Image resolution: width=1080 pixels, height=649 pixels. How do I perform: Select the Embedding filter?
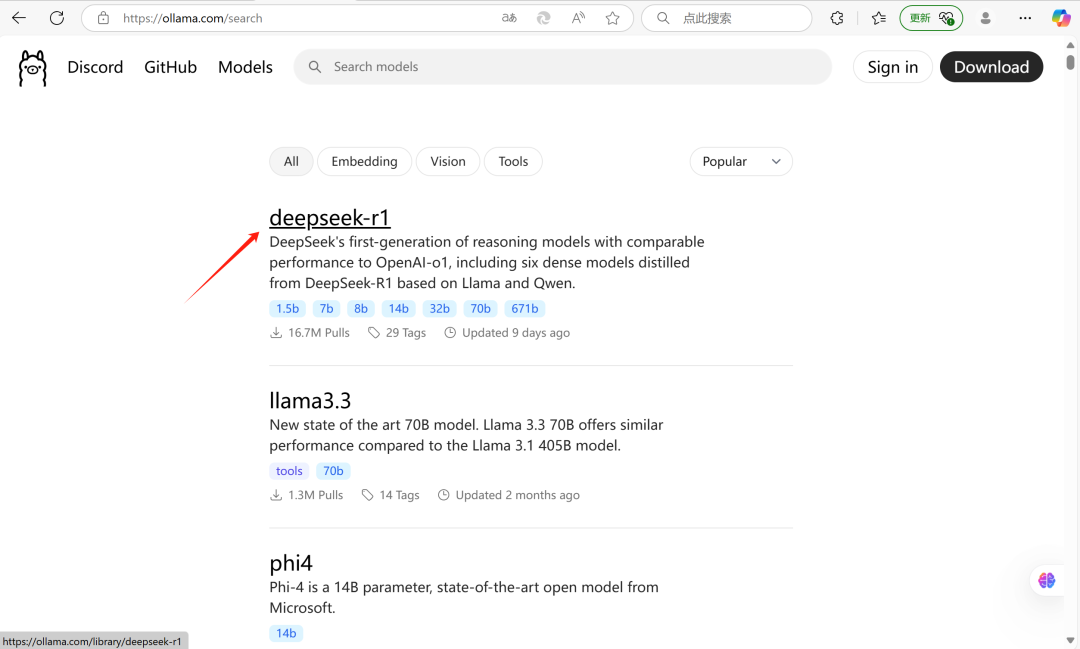click(x=364, y=161)
